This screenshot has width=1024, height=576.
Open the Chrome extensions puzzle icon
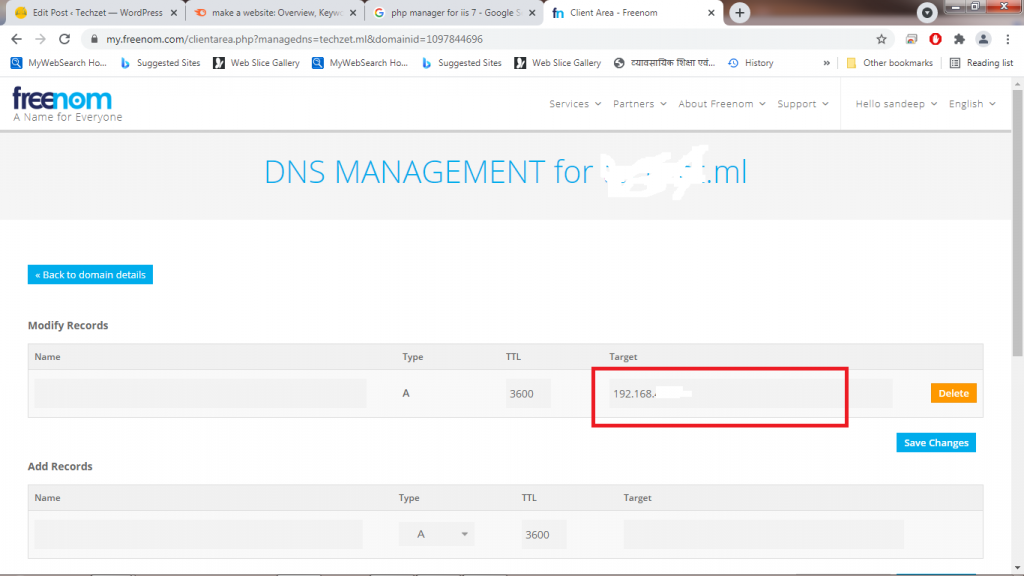tap(960, 39)
